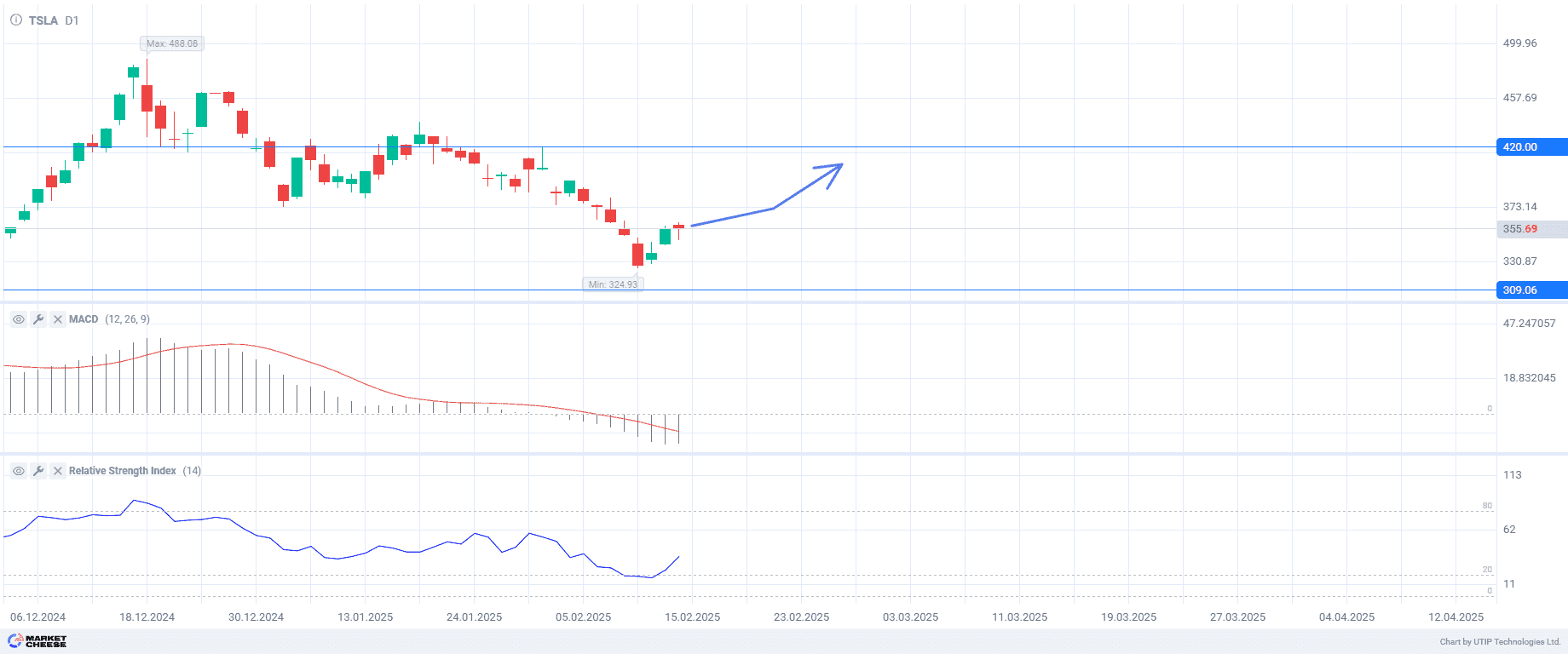Click the 06.12.2024 date on time axis
This screenshot has height=654, width=1568.
click(38, 617)
